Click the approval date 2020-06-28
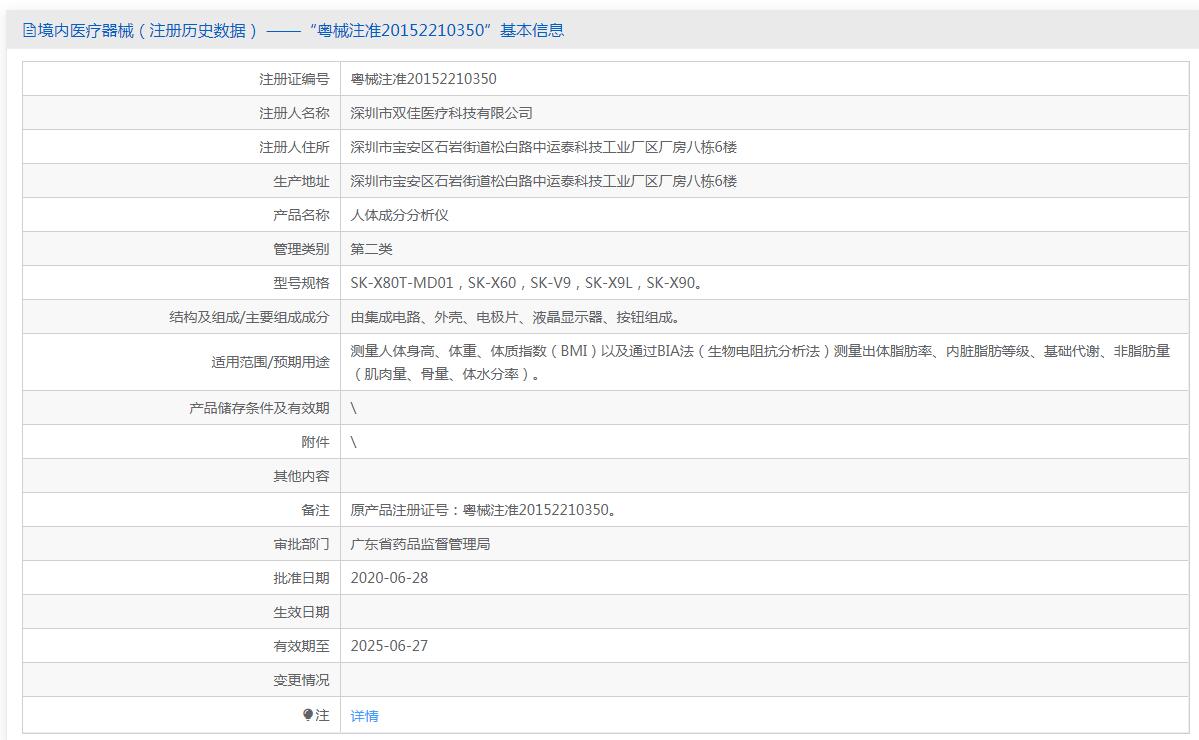 389,578
